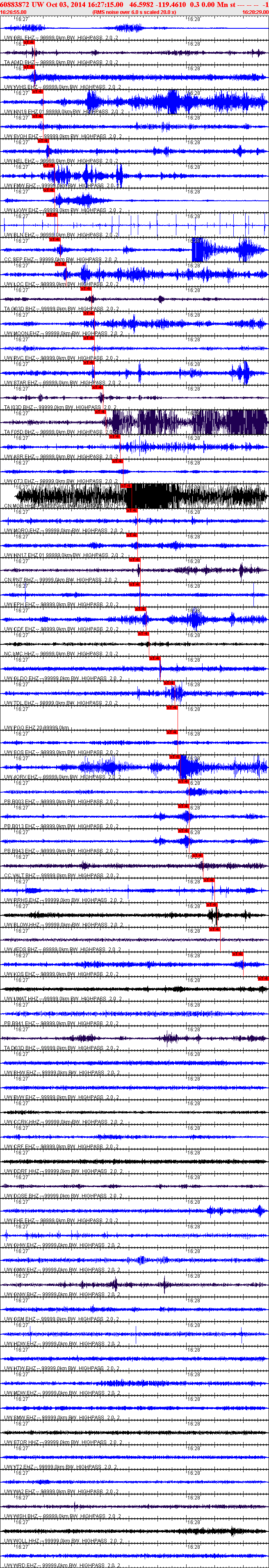Click the UW OT3 EHZ label

click(62, 481)
